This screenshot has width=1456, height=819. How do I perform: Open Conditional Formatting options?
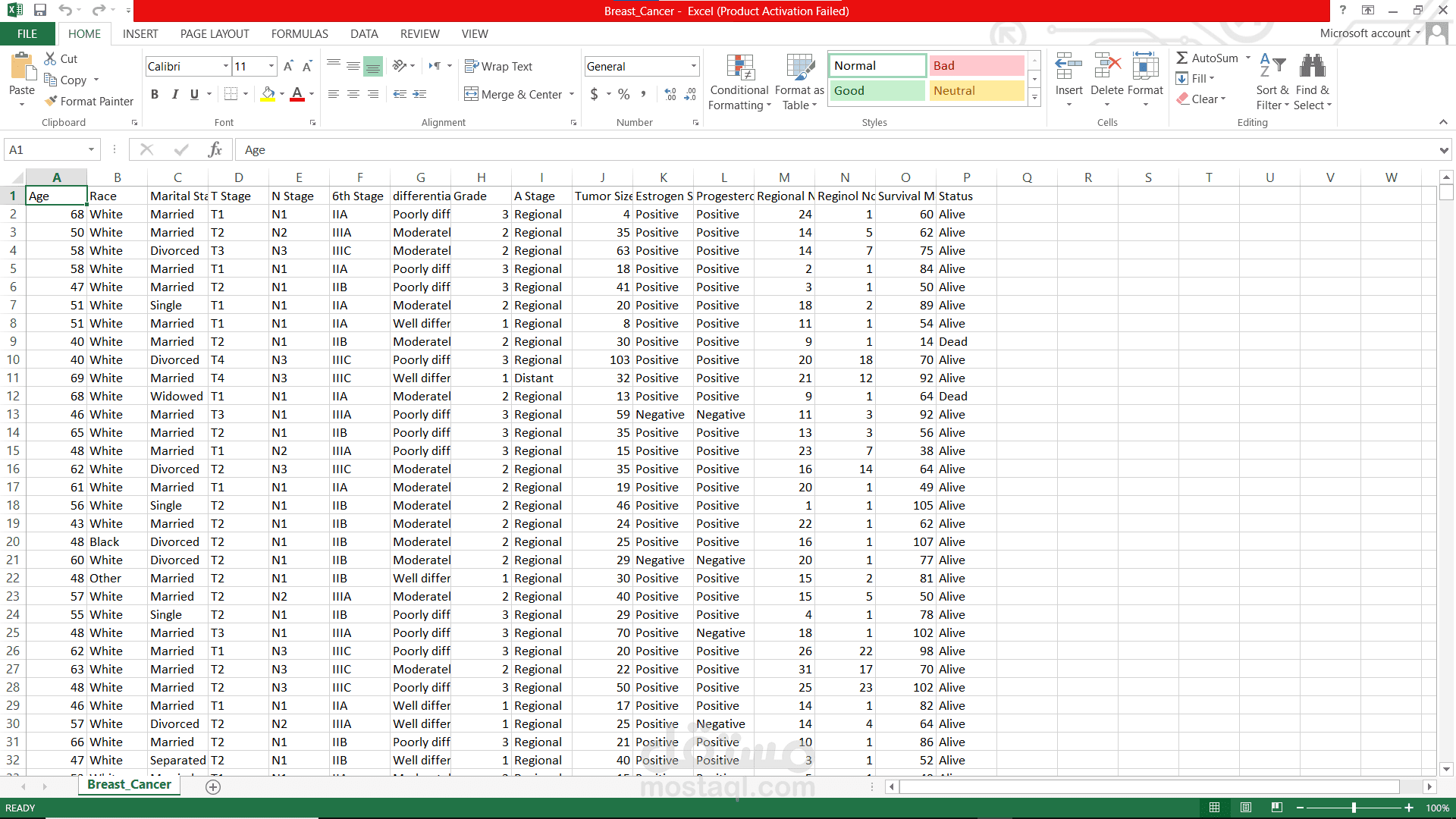click(739, 81)
